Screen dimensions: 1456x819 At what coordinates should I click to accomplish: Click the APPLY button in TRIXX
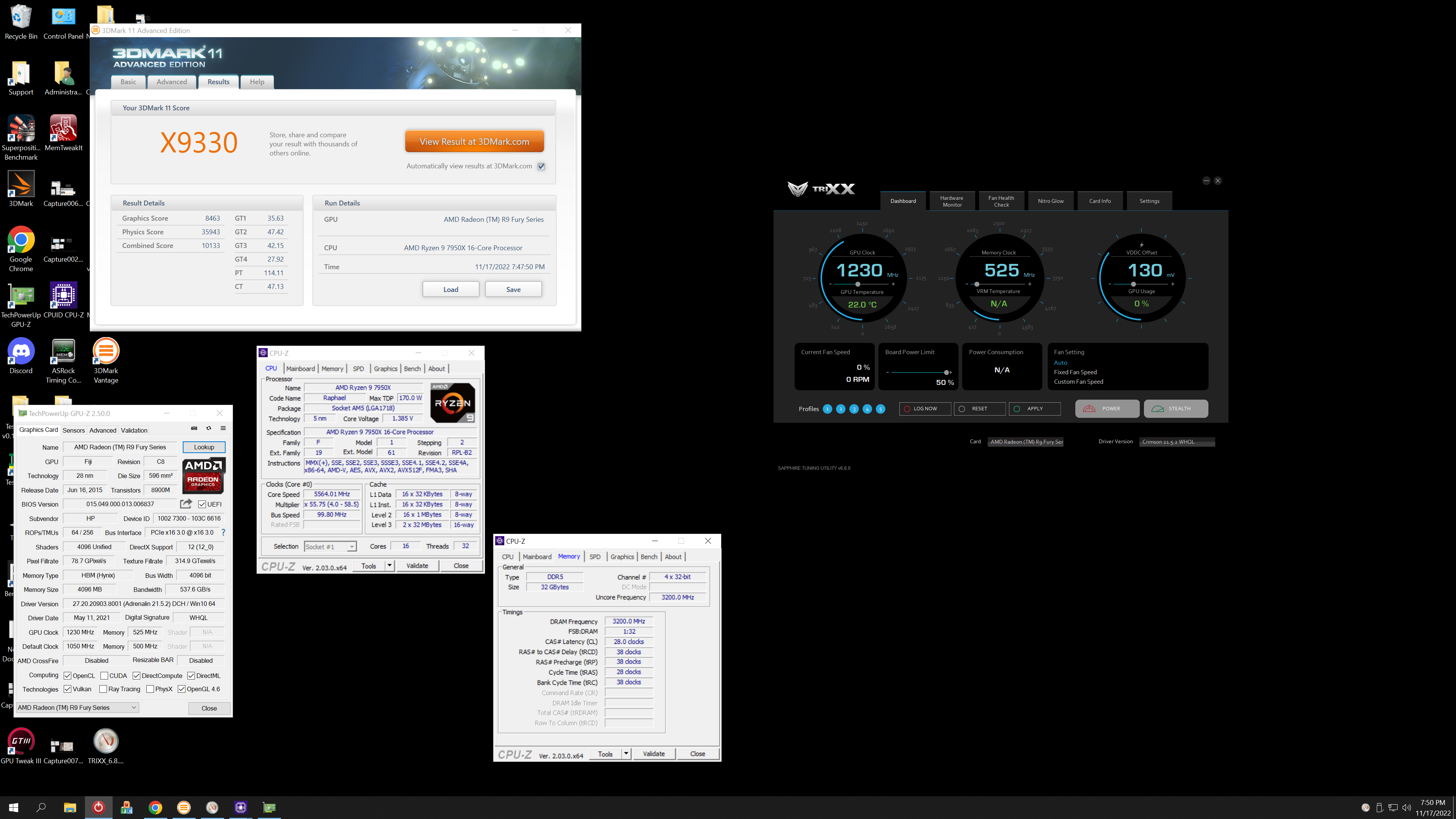tap(1034, 409)
